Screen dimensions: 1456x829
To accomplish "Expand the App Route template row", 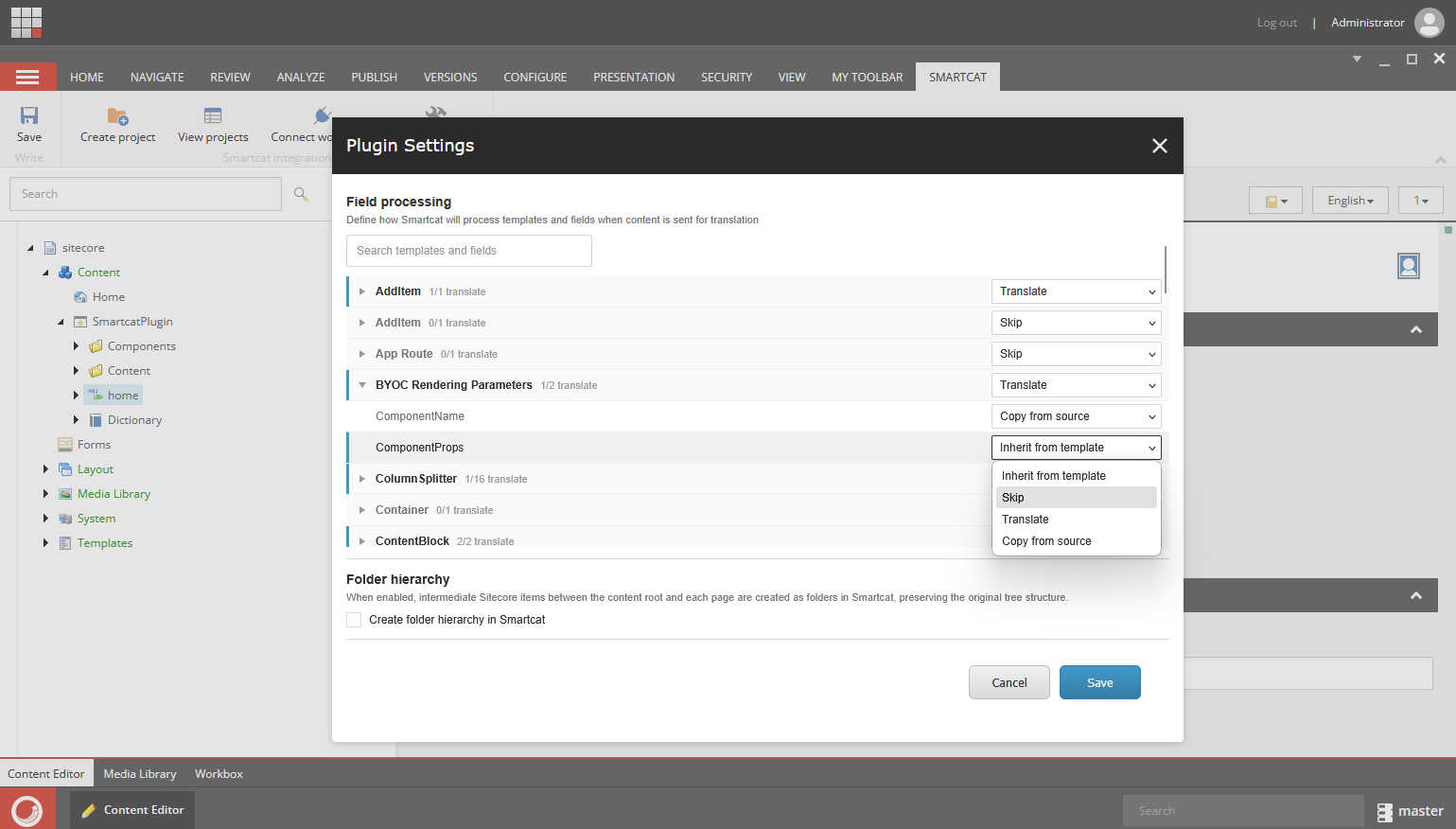I will coord(362,354).
